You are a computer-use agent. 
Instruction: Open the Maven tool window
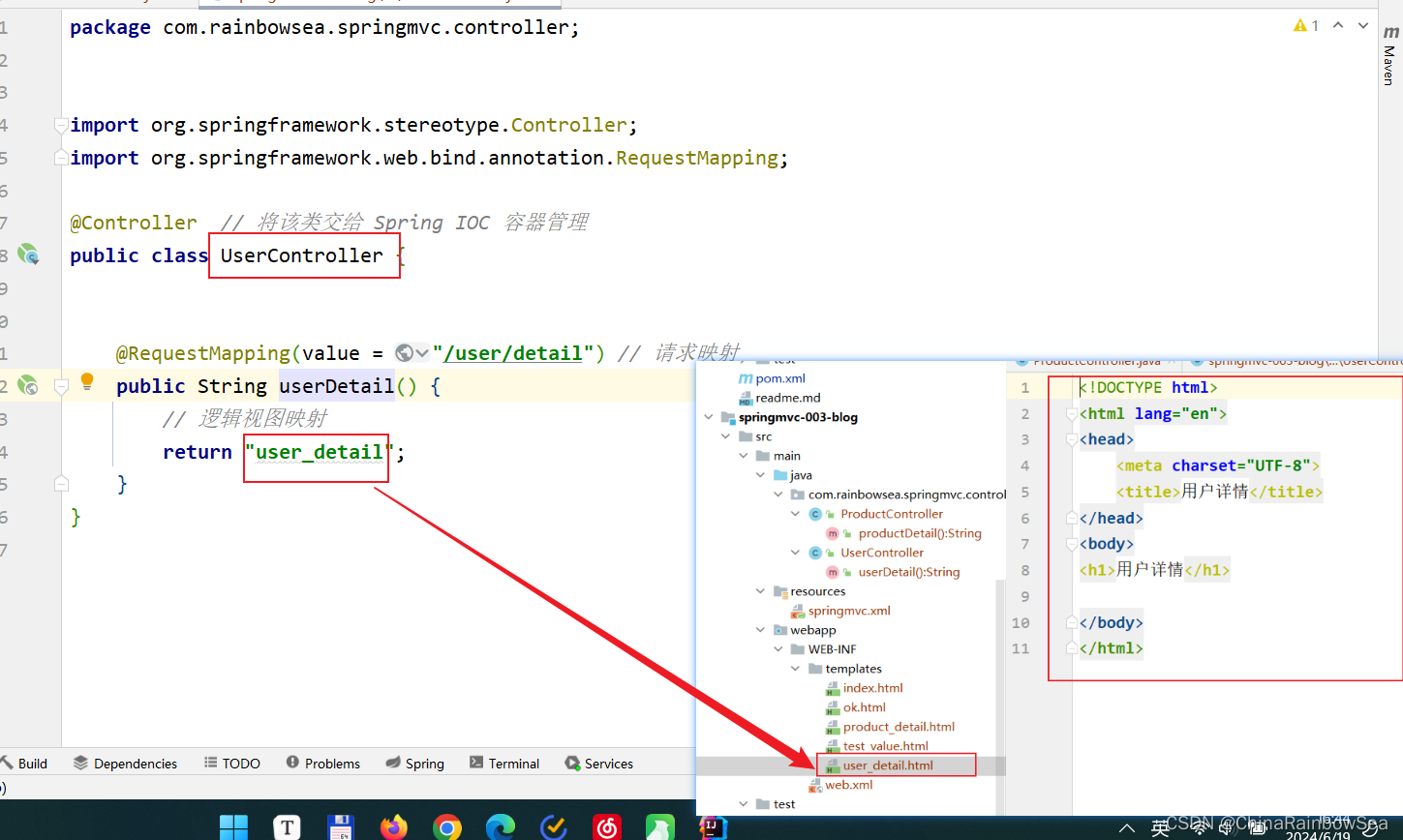[x=1390, y=56]
